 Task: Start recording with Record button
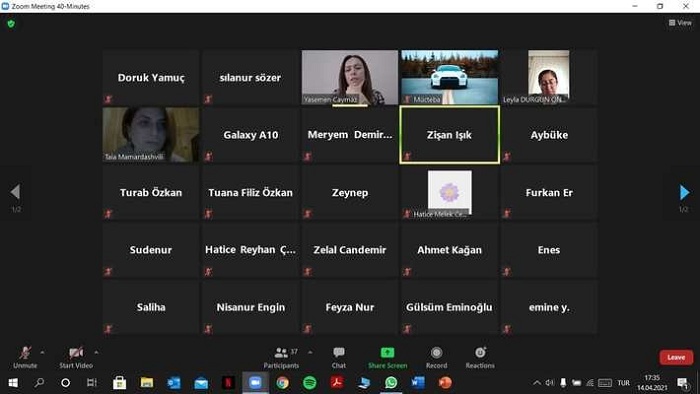click(x=436, y=358)
